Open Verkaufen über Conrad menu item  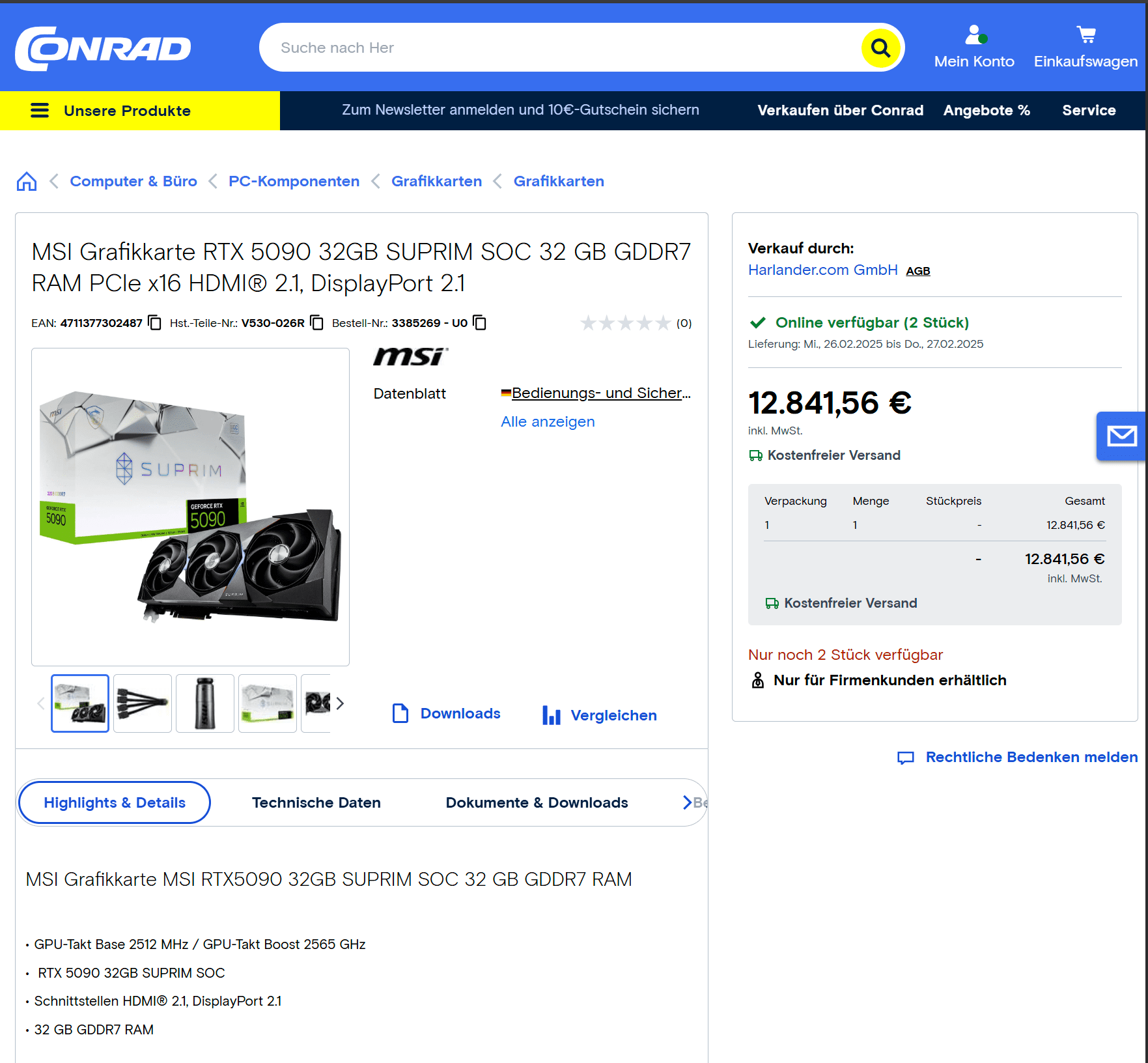(x=841, y=110)
